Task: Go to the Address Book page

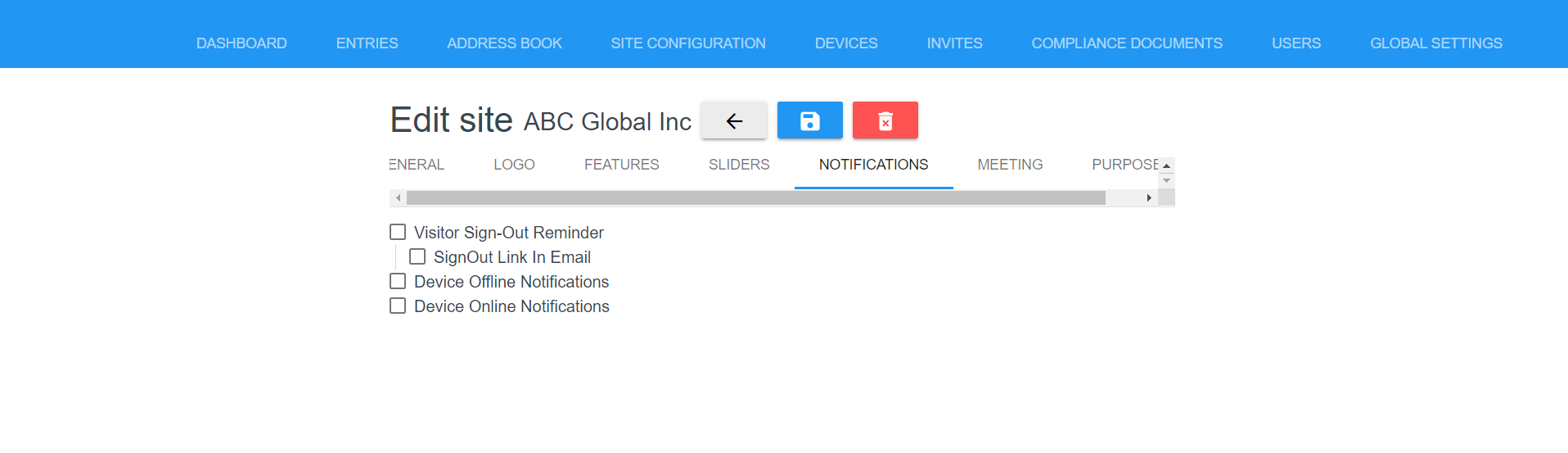Action: coord(504,43)
